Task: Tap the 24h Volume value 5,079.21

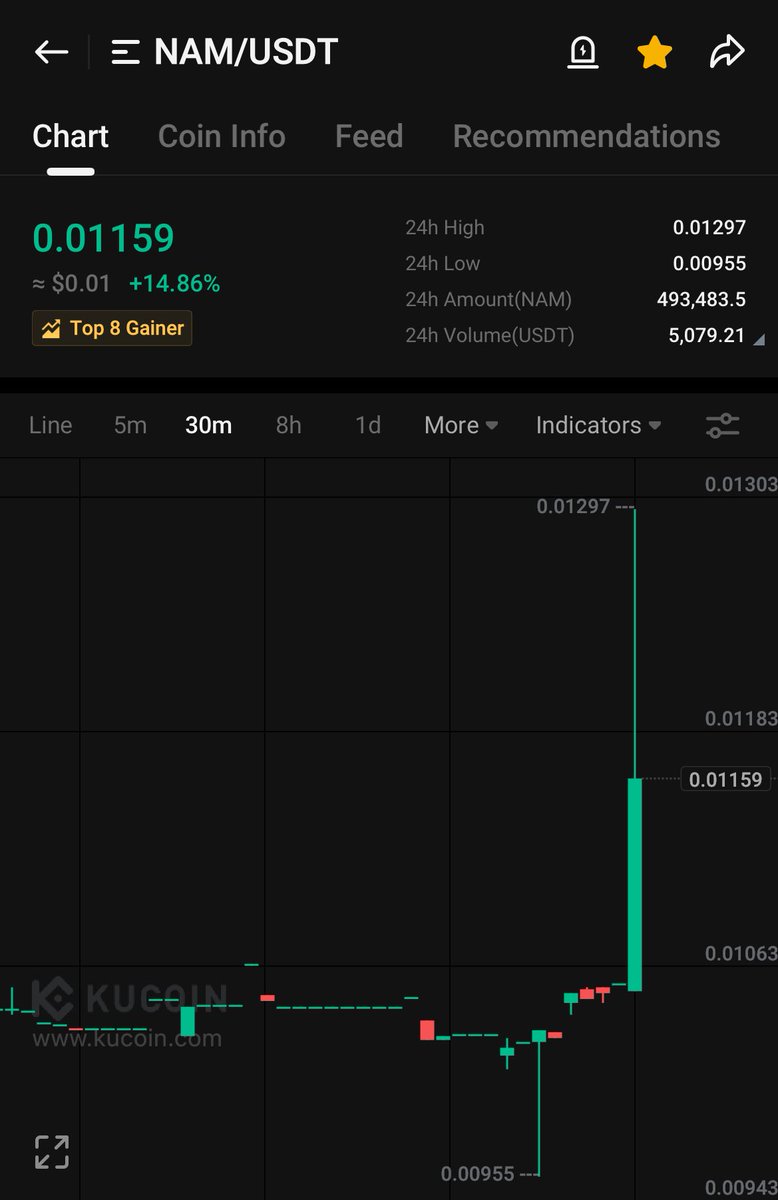Action: 707,335
